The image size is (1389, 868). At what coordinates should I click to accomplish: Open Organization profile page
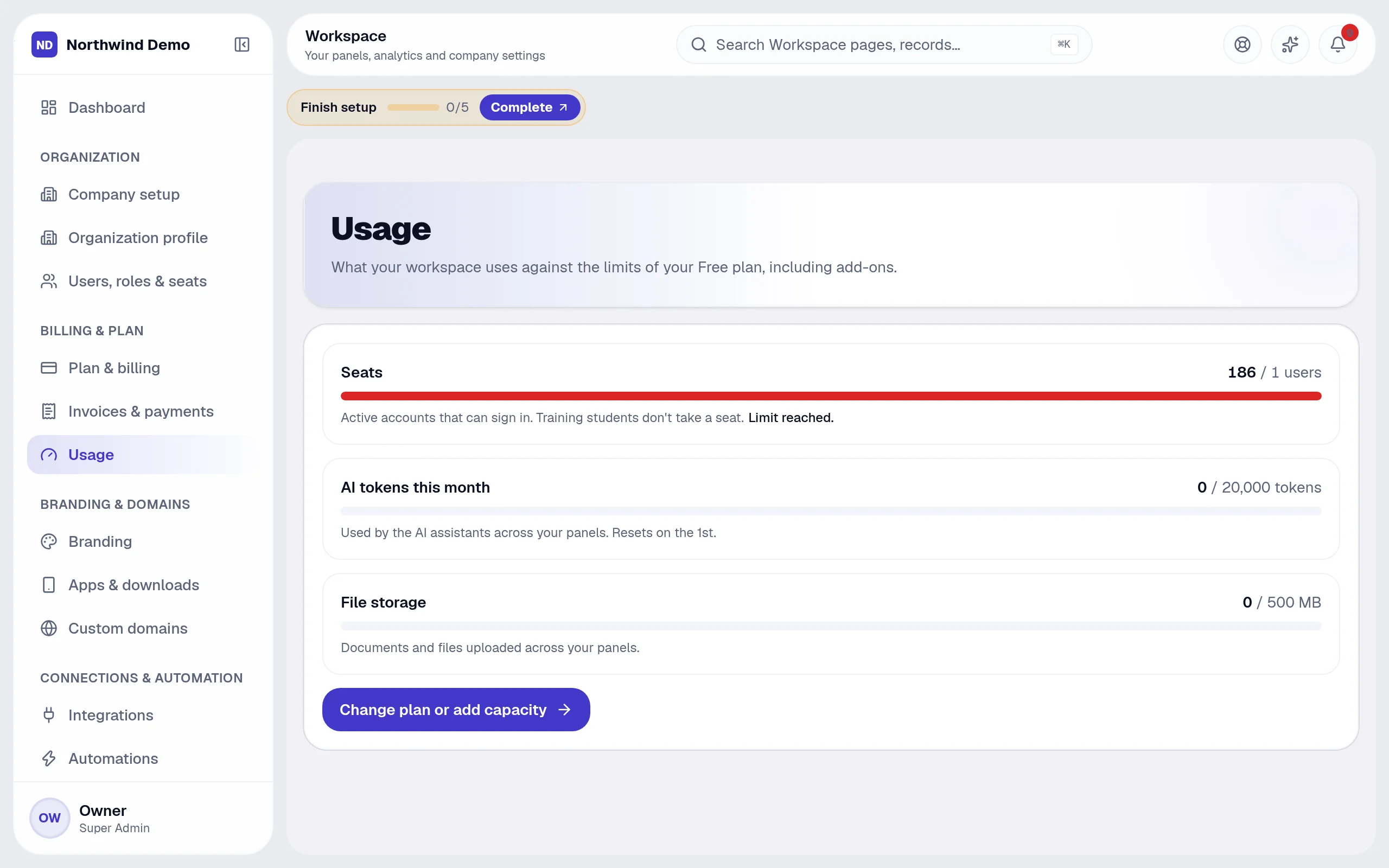coord(143,238)
